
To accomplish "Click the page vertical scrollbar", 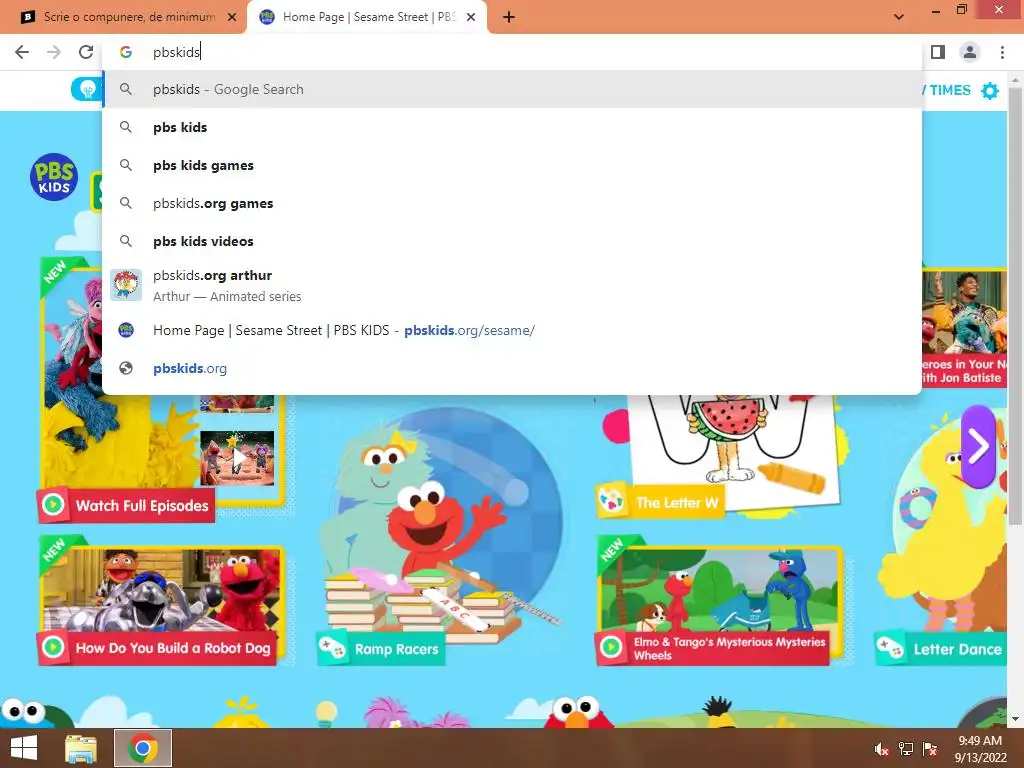I will coord(1015,307).
